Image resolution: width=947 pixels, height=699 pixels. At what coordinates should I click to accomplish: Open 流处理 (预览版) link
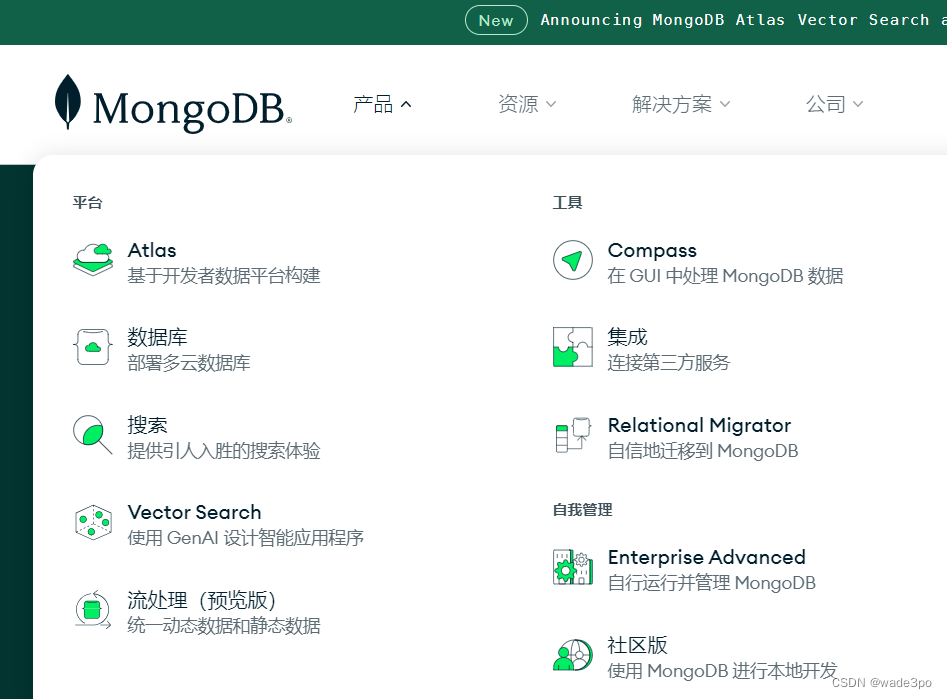(202, 600)
